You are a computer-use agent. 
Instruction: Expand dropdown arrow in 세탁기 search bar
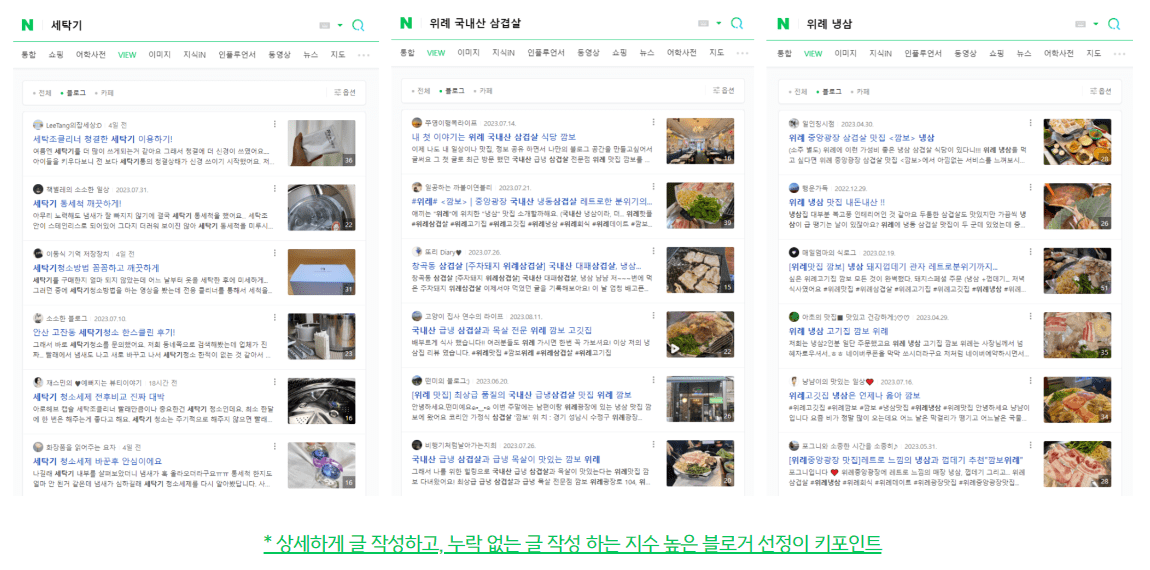tap(340, 26)
